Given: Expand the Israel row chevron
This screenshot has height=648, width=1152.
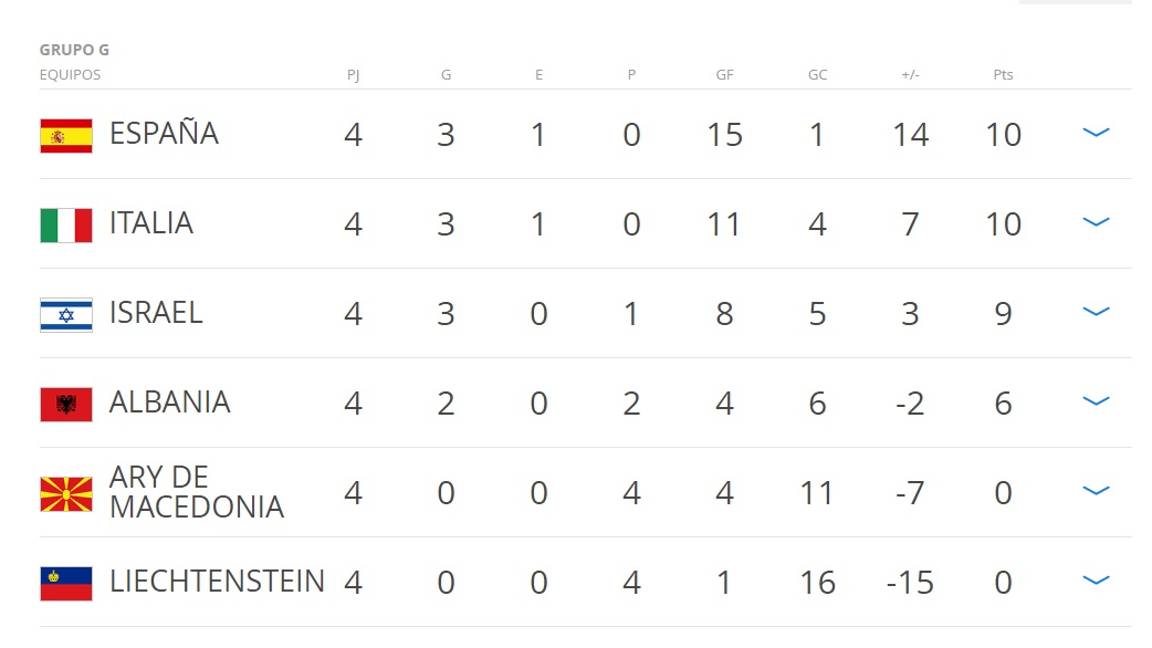Looking at the screenshot, I should [1096, 312].
